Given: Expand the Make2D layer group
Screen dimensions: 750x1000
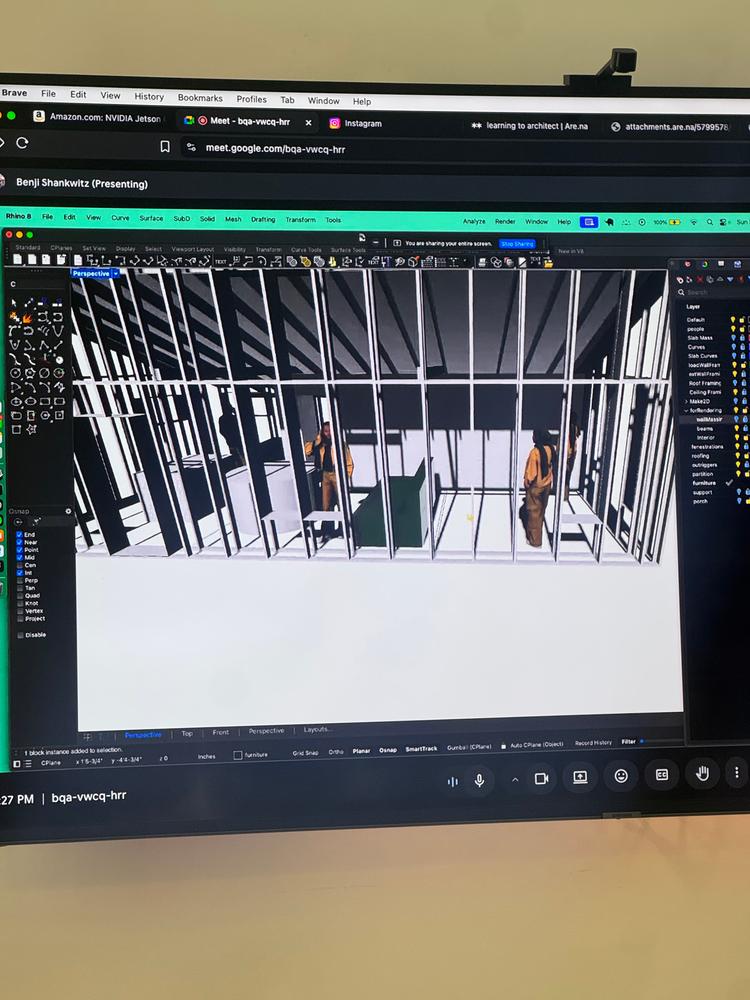Looking at the screenshot, I should click(686, 401).
